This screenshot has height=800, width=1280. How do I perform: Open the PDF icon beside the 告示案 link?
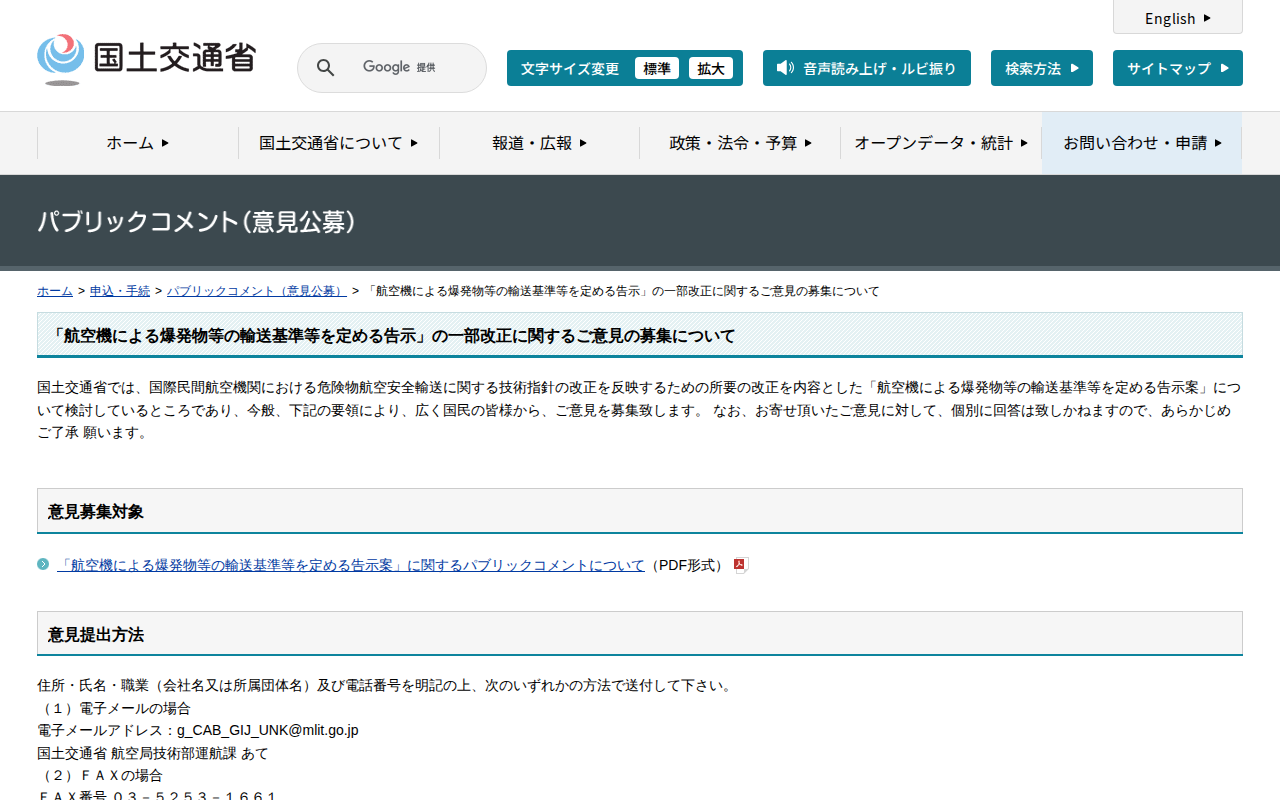point(741,565)
